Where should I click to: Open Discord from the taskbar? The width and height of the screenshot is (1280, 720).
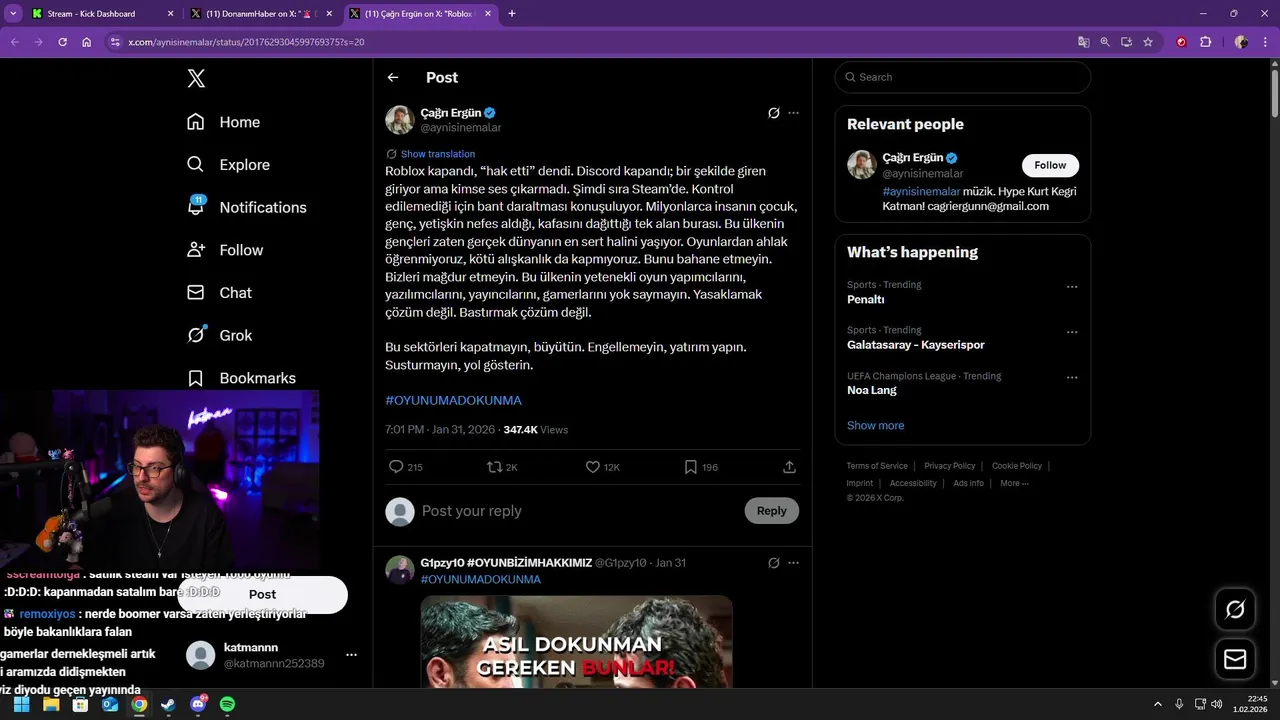tap(198, 705)
